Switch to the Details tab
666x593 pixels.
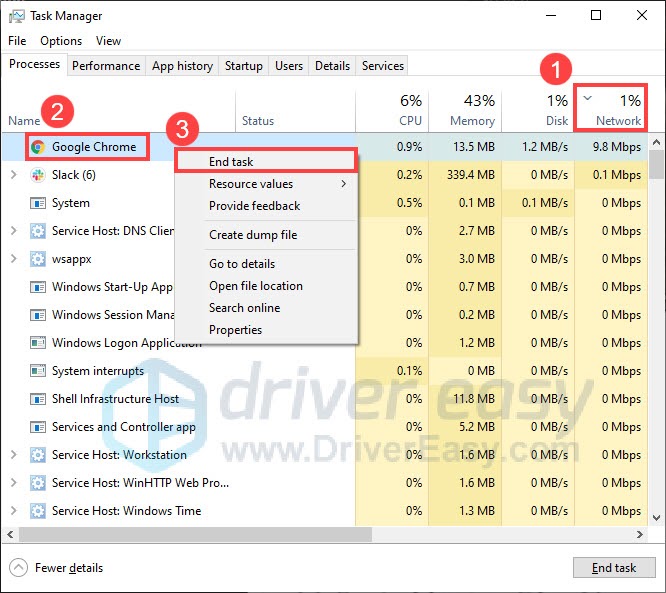click(x=333, y=66)
